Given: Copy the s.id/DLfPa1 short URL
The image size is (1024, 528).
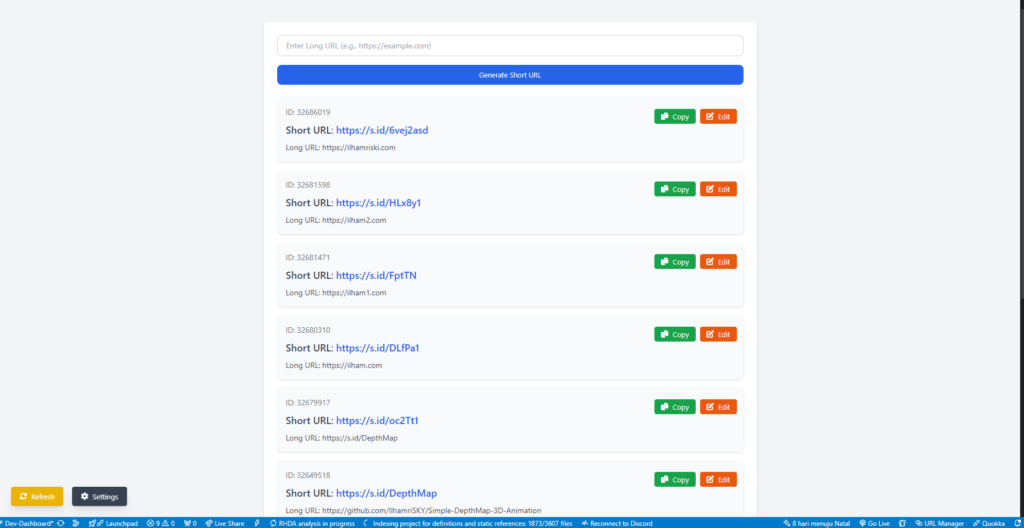Looking at the screenshot, I should 674,334.
